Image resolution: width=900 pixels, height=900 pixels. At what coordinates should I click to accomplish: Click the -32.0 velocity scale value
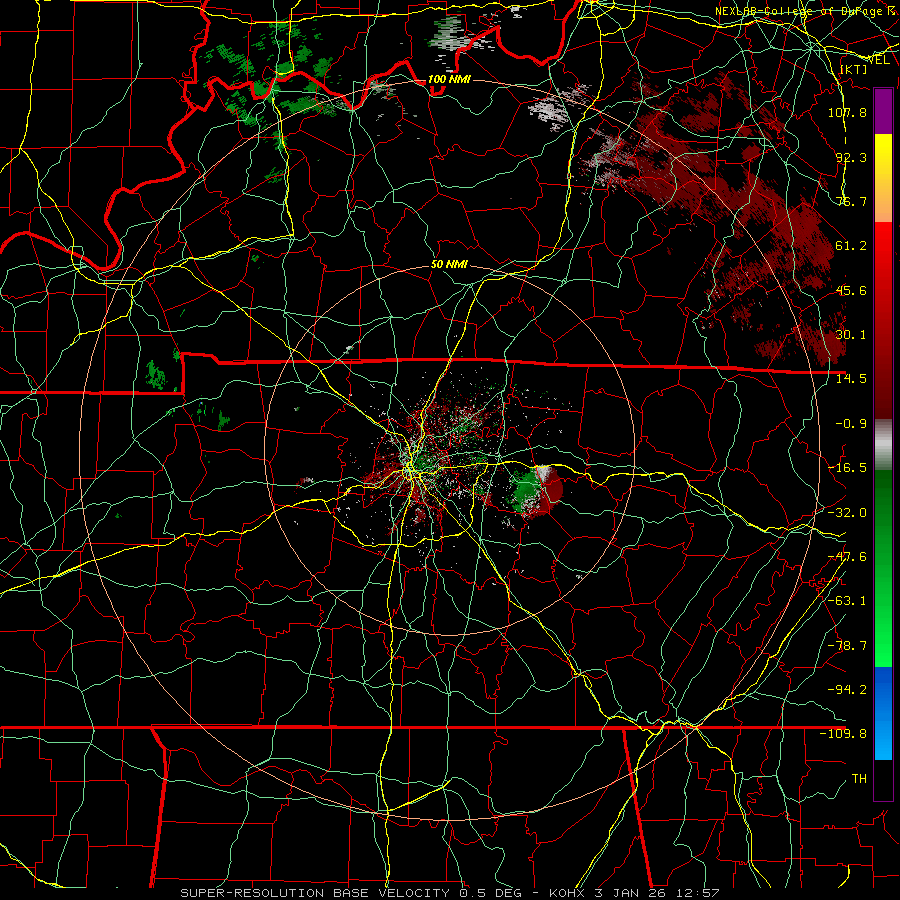pyautogui.click(x=847, y=513)
